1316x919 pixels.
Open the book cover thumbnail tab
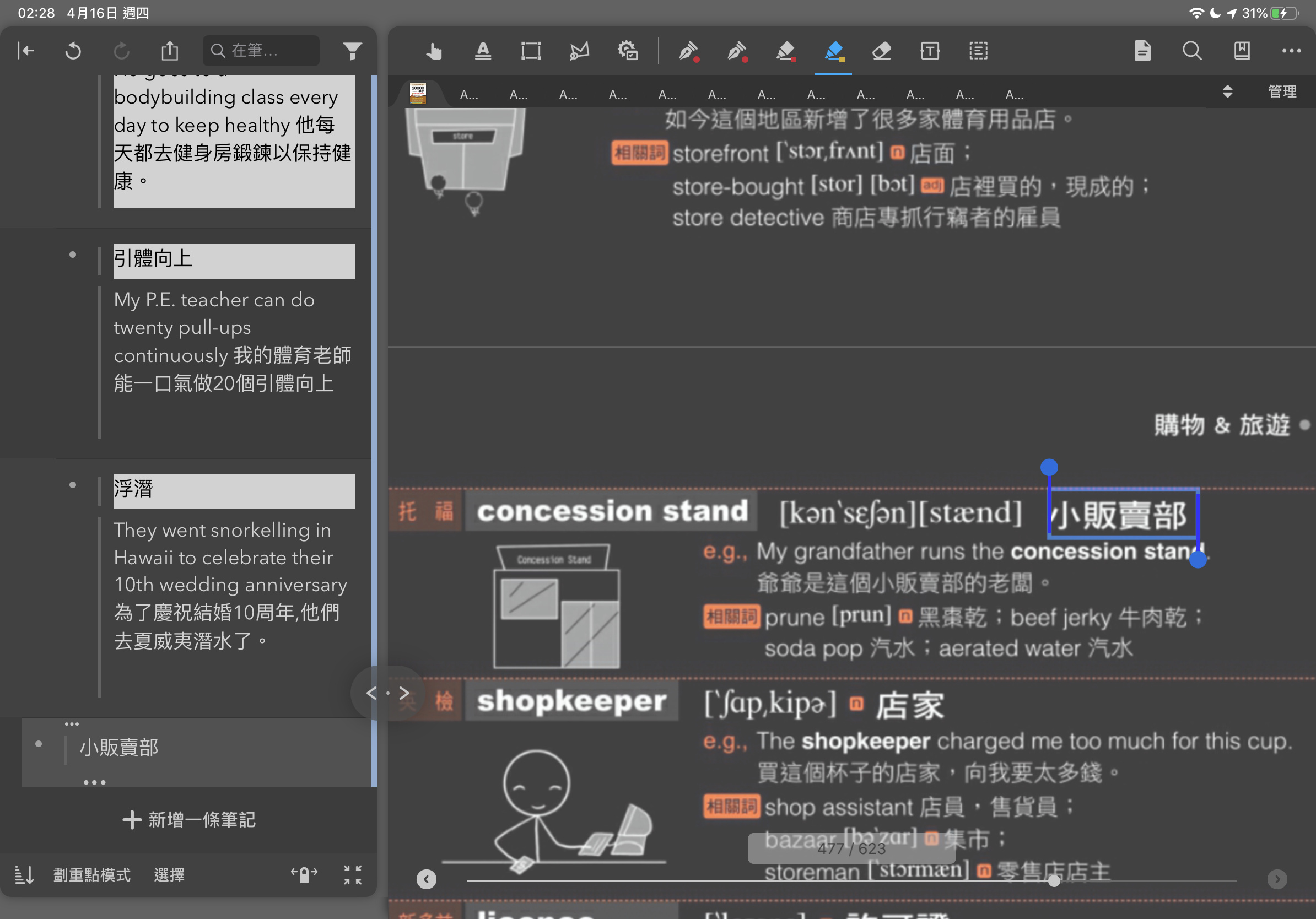click(x=418, y=94)
